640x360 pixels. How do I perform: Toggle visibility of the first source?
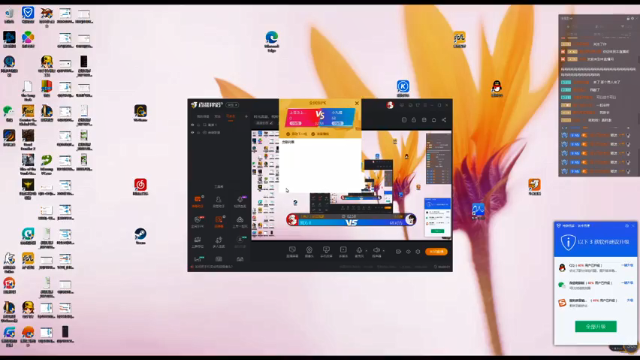click(193, 125)
